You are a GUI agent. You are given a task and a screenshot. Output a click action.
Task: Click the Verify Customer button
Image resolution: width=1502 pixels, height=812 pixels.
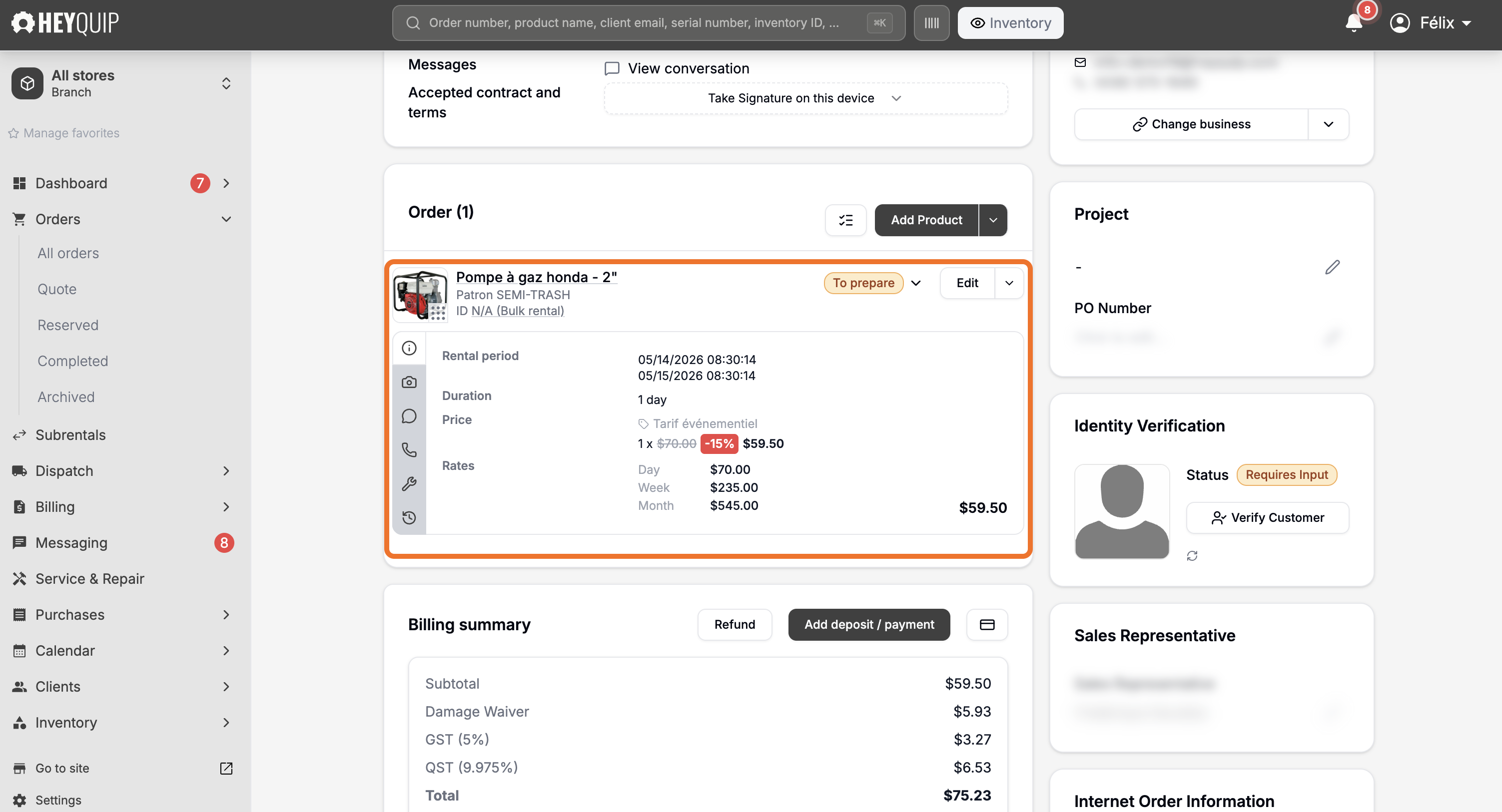[x=1268, y=518]
